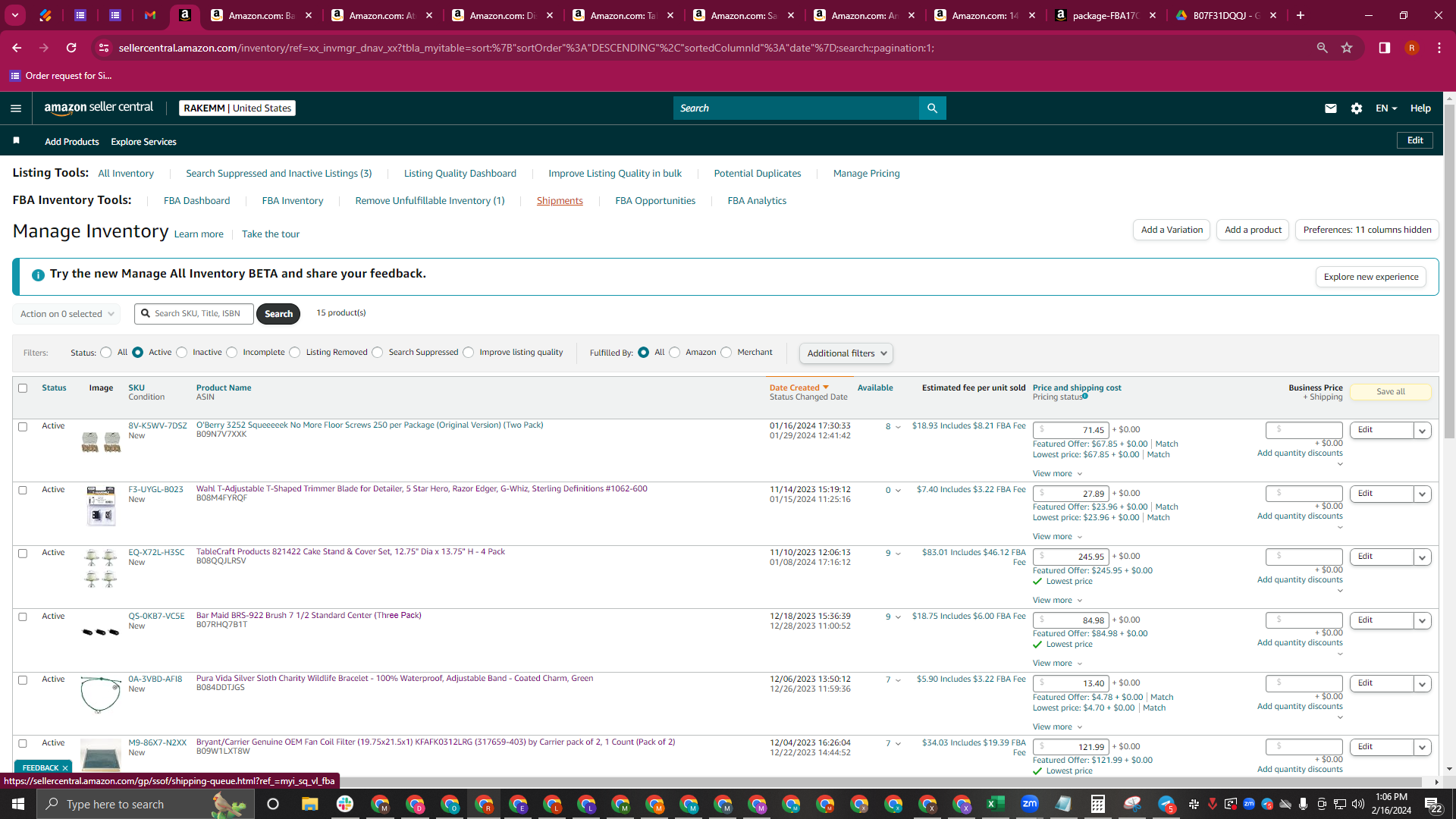Choose Amazon under Fulfilled By
This screenshot has height=819, width=1456.
point(675,353)
